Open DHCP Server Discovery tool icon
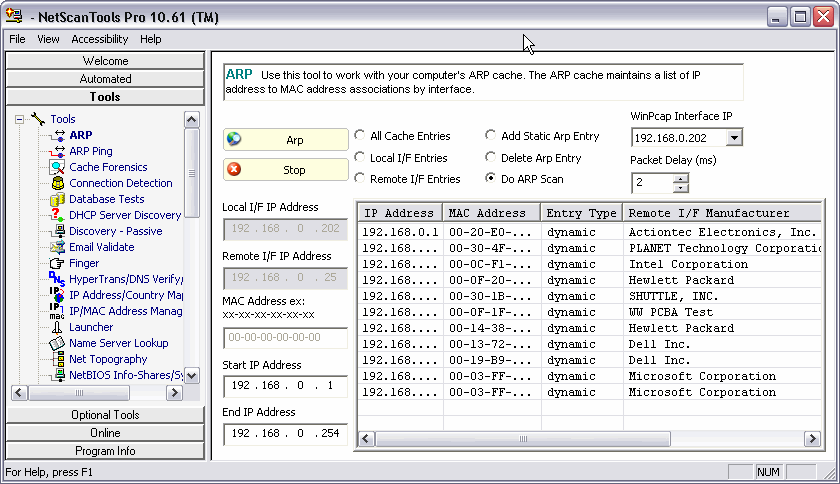This screenshot has width=840, height=484. [57, 215]
